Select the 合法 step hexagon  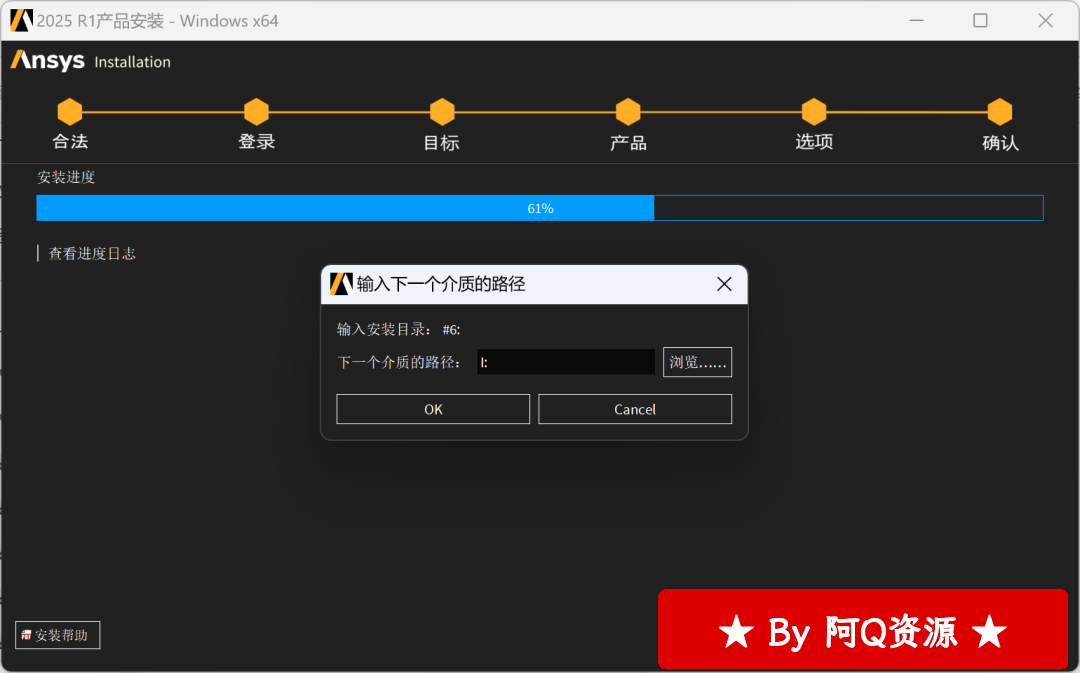click(70, 112)
